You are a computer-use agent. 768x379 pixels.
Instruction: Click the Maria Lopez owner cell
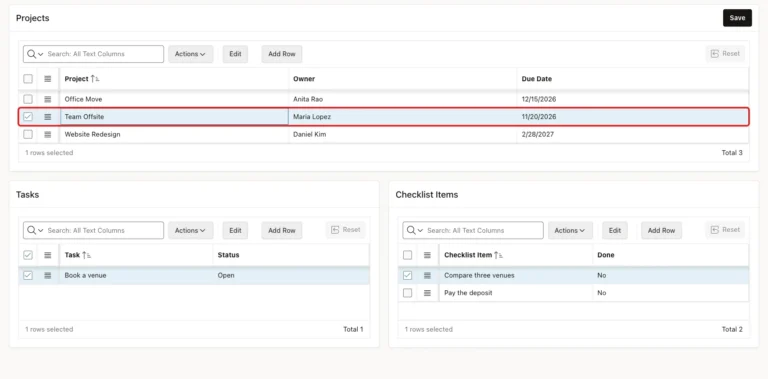(403, 117)
